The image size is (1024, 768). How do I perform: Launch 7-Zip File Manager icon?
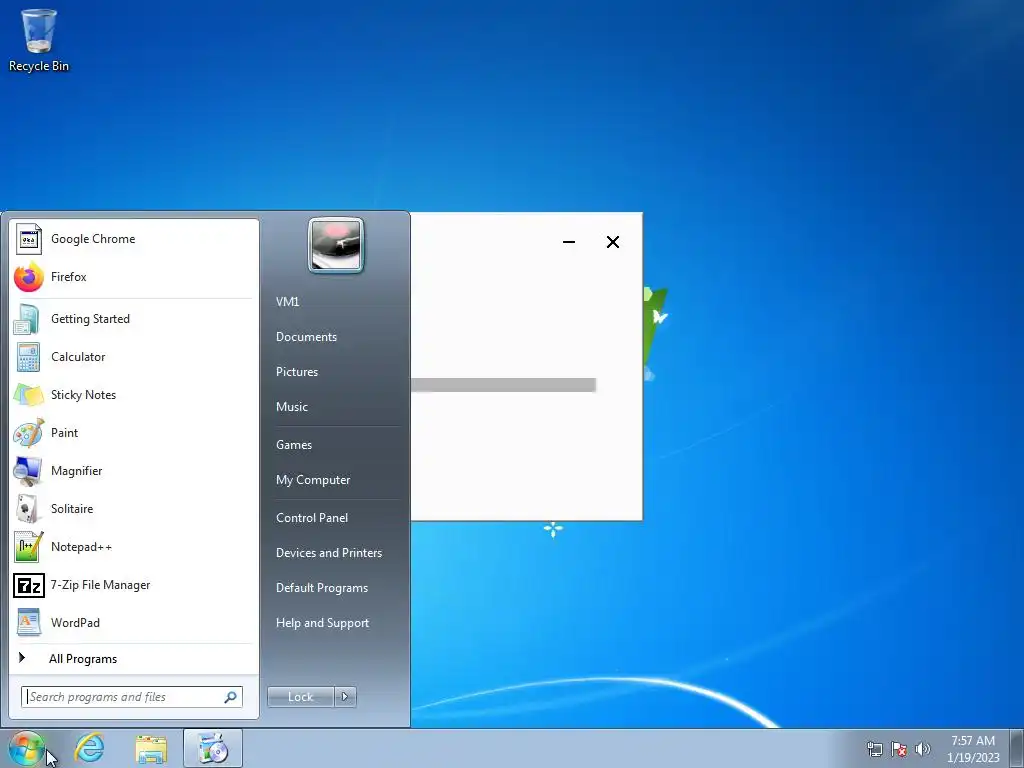pos(29,585)
